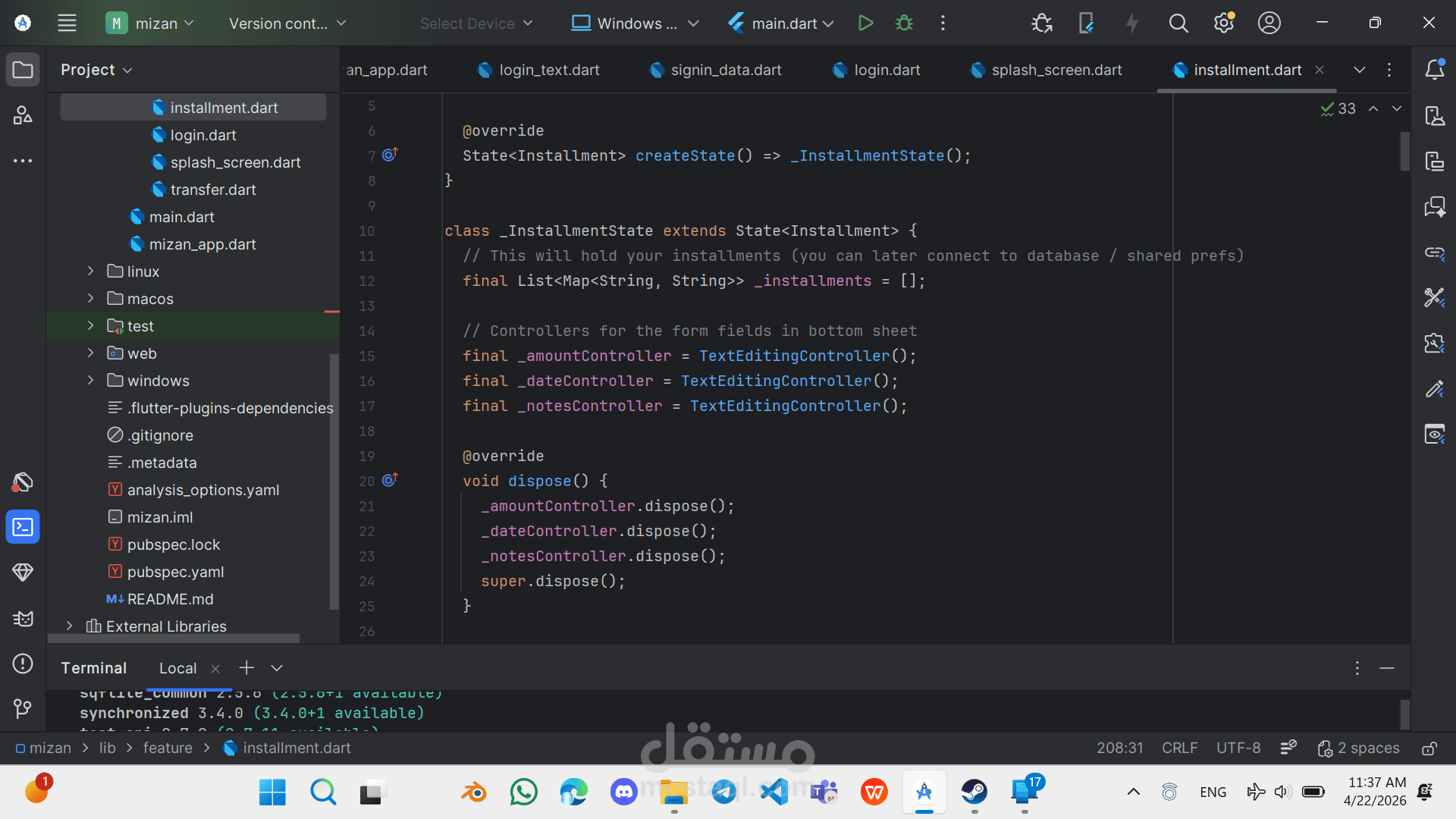Click the editor vertical scrollbar thumb
Screen dimensions: 1456x819
[1404, 152]
